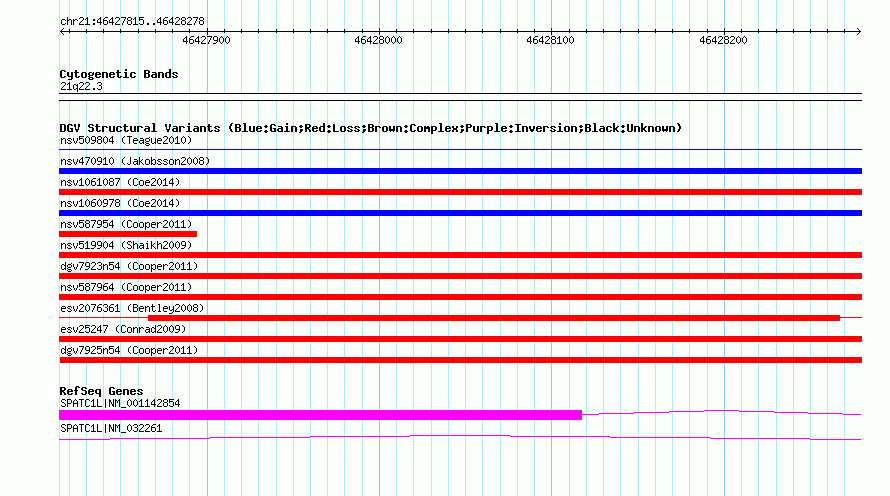Click variant label dgv7925n54 (Cooper2011)
Image resolution: width=890 pixels, height=496 pixels.
click(129, 350)
